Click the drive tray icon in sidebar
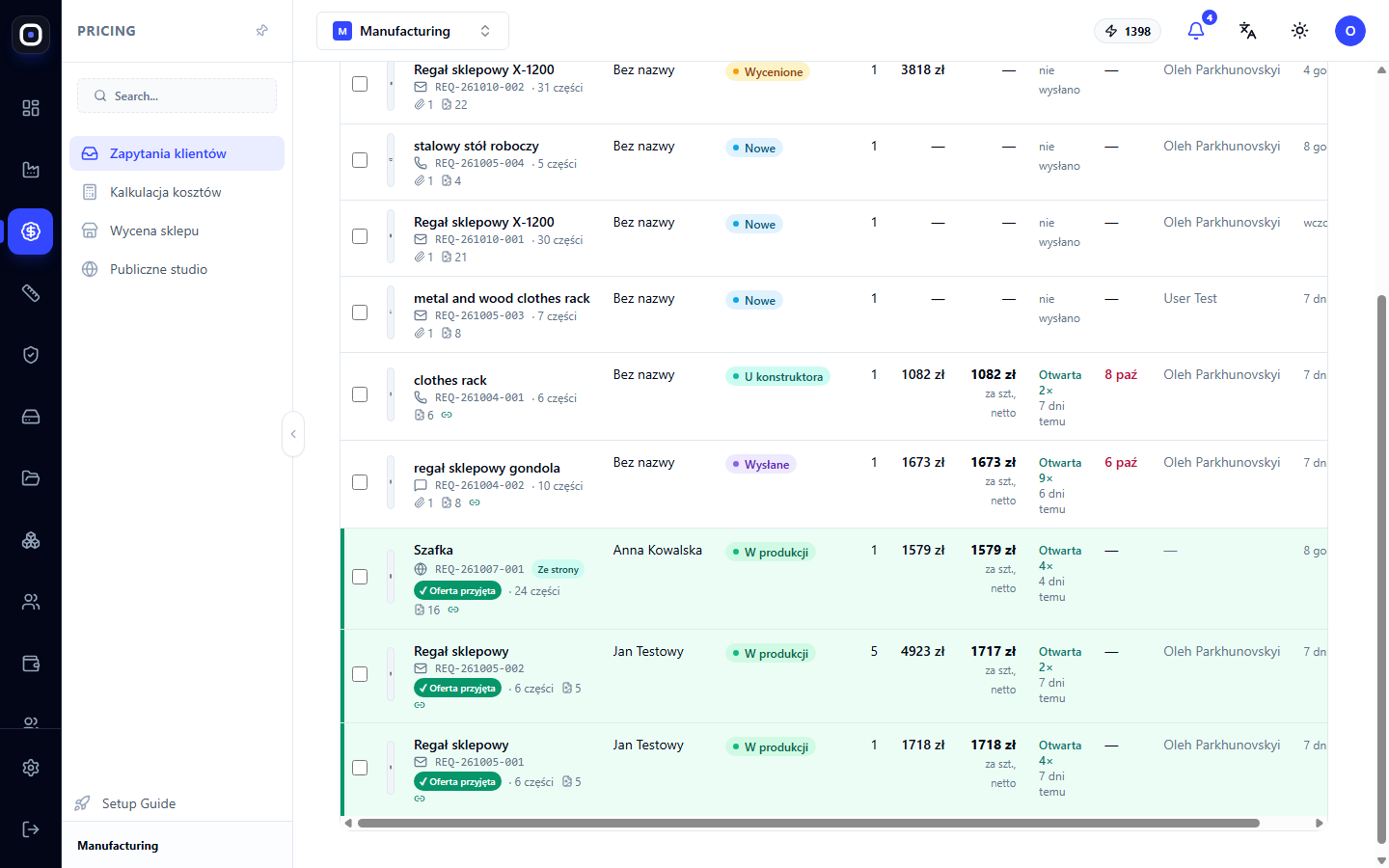Image resolution: width=1389 pixels, height=868 pixels. point(31,417)
